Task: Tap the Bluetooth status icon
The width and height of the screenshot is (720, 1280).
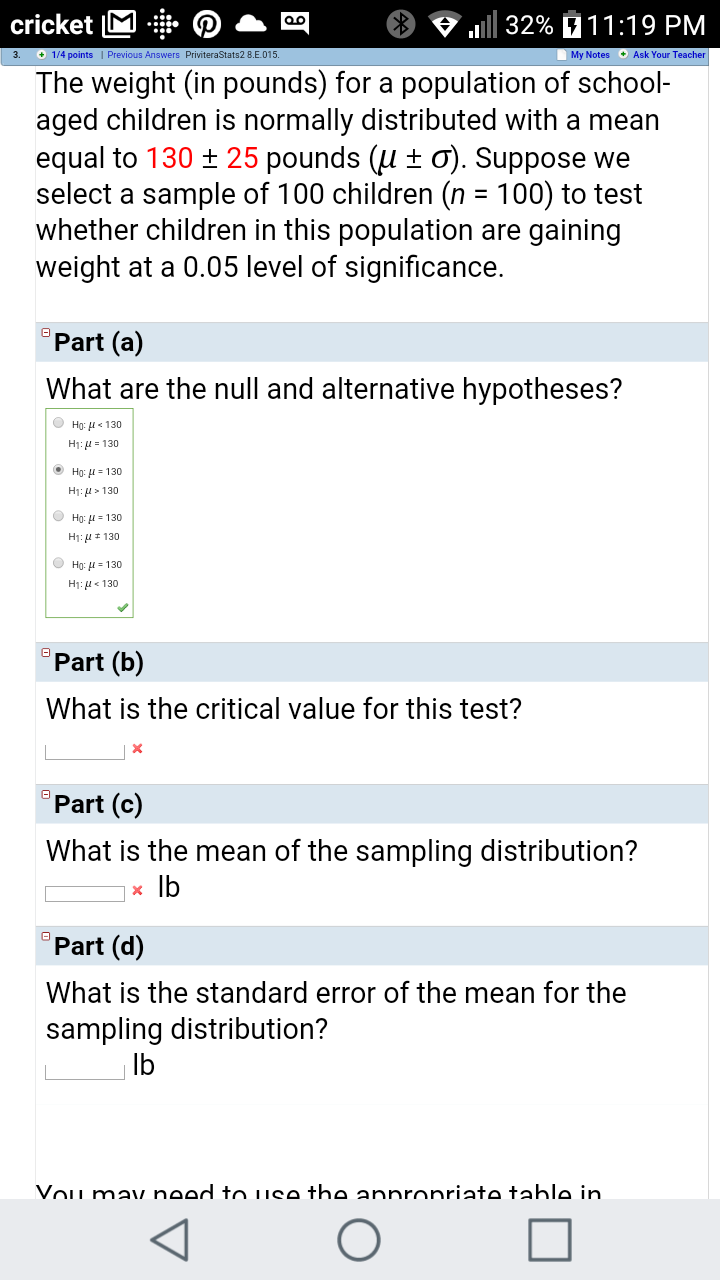Action: (401, 24)
